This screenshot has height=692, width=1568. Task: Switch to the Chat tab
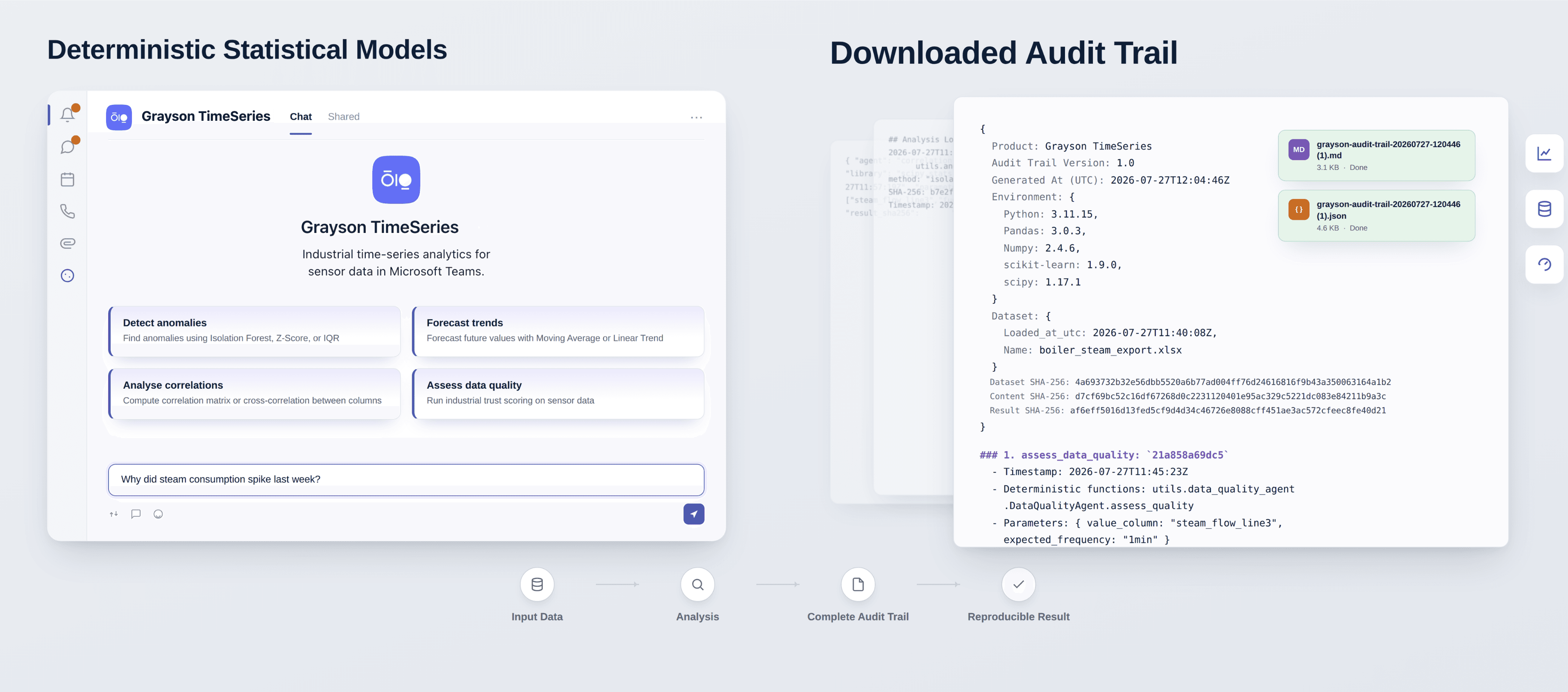tap(301, 117)
